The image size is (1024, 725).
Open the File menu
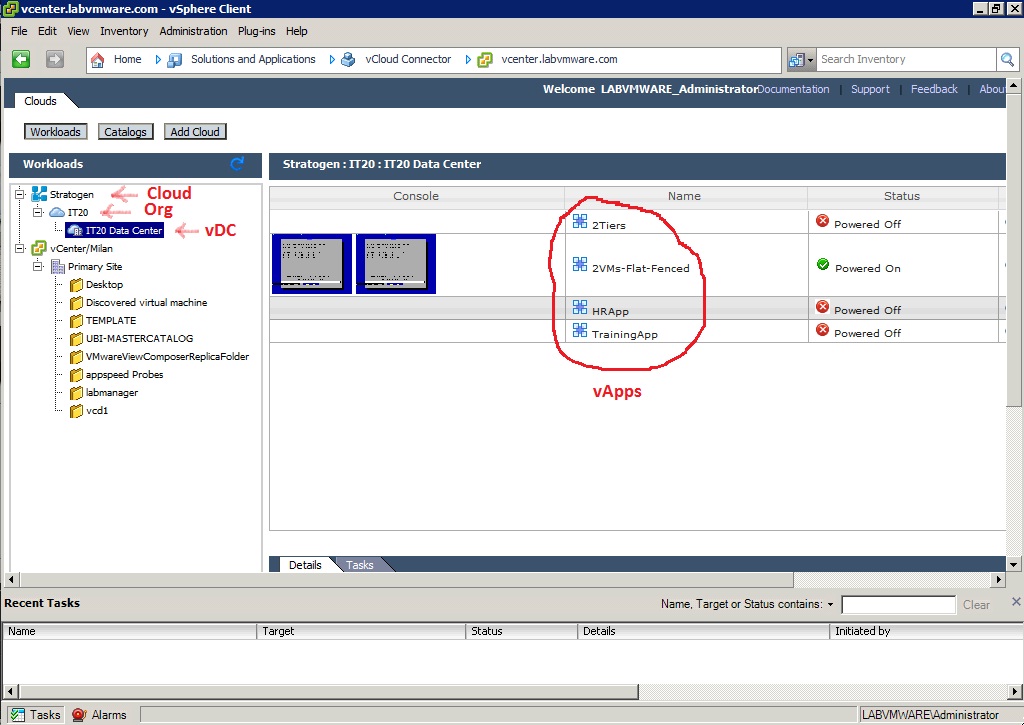19,31
